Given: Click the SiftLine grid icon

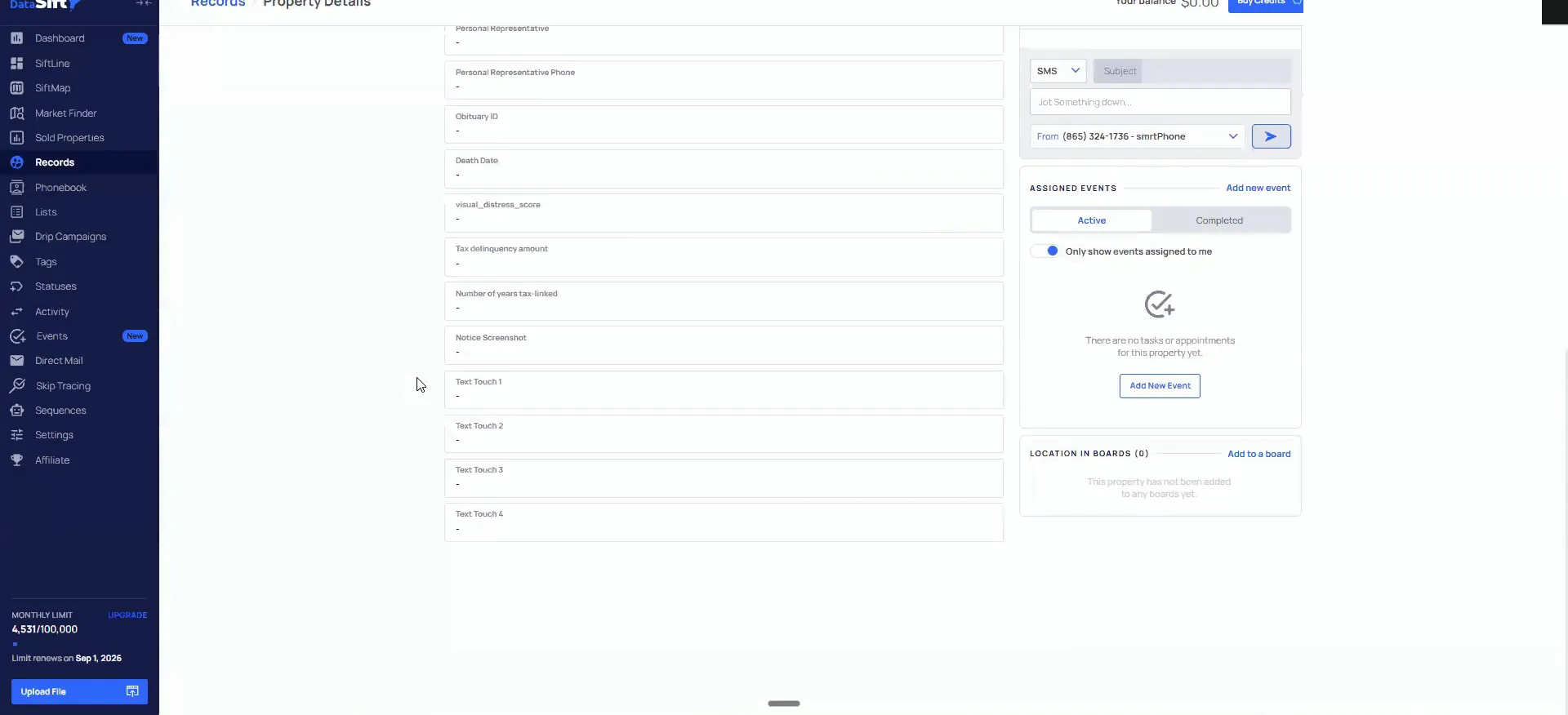Looking at the screenshot, I should (x=16, y=63).
